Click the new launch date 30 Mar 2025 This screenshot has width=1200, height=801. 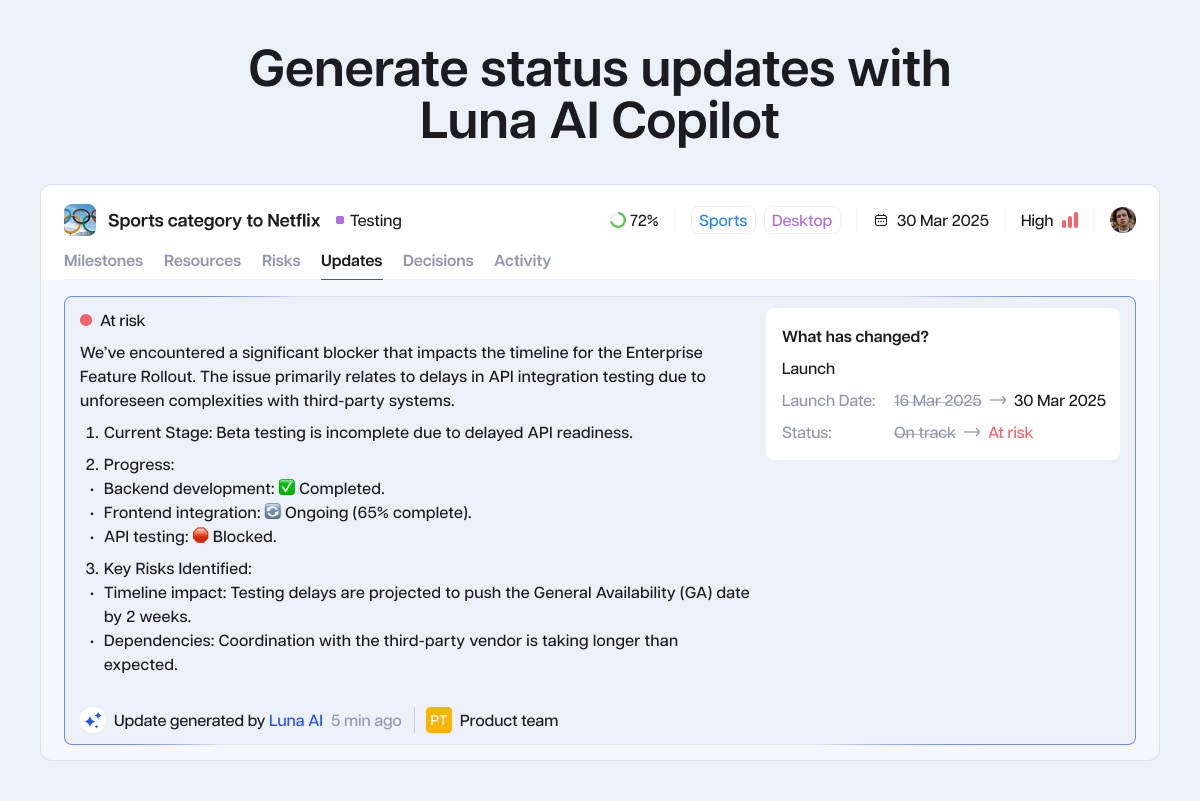[1060, 401]
